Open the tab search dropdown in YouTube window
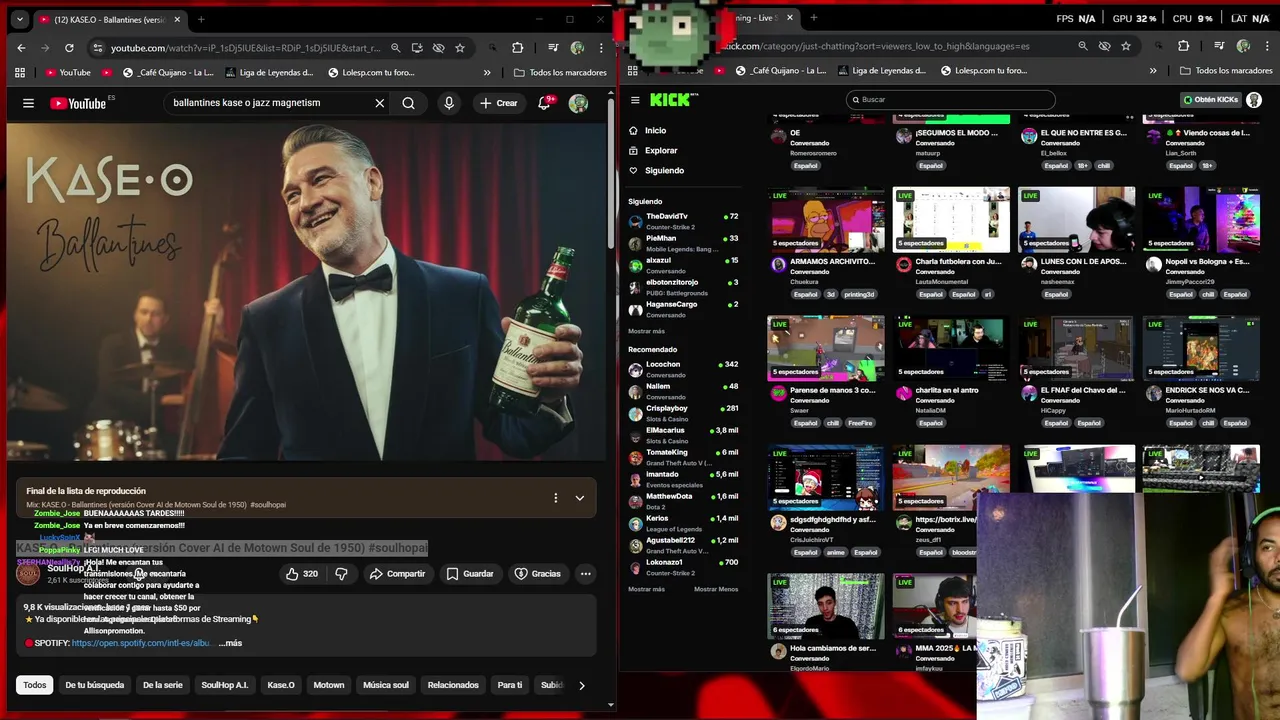 pos(19,19)
